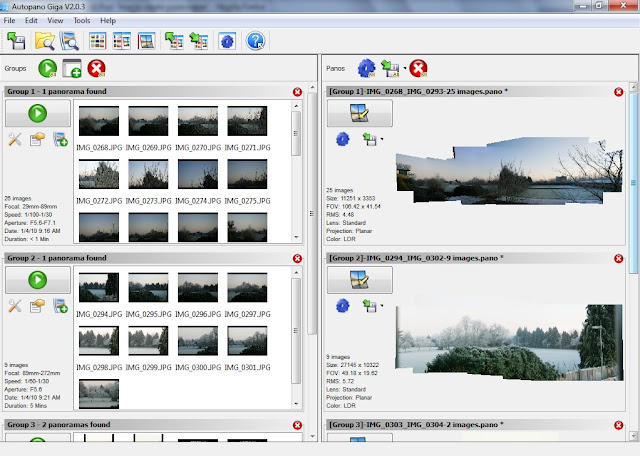Click the blue gear settings icon in main toolbar

226,41
